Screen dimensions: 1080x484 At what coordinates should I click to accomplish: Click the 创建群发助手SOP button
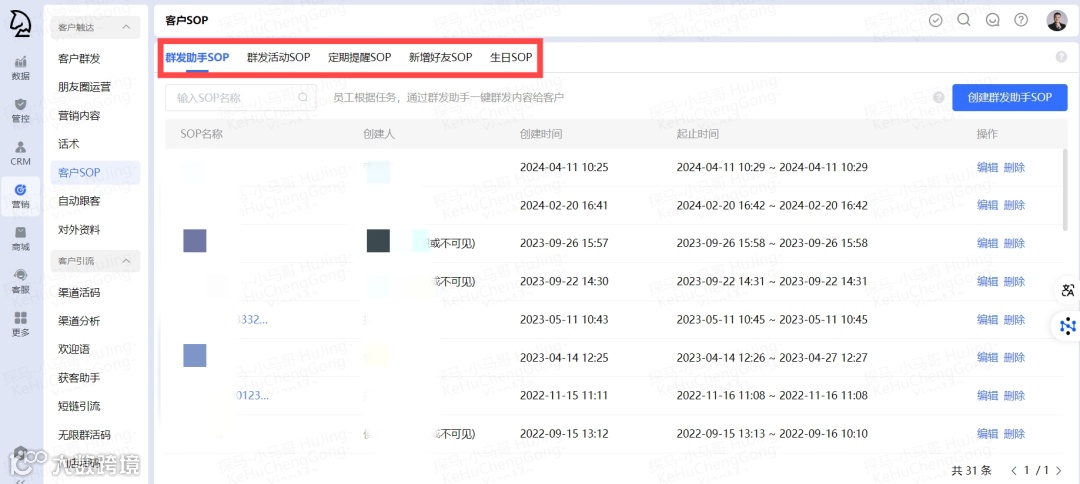coord(1010,98)
